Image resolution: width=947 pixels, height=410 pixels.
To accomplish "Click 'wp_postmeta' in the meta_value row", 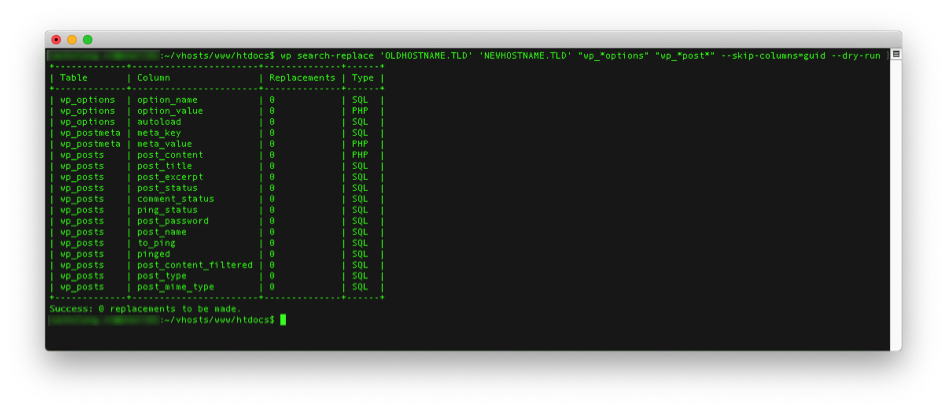I will [x=90, y=144].
